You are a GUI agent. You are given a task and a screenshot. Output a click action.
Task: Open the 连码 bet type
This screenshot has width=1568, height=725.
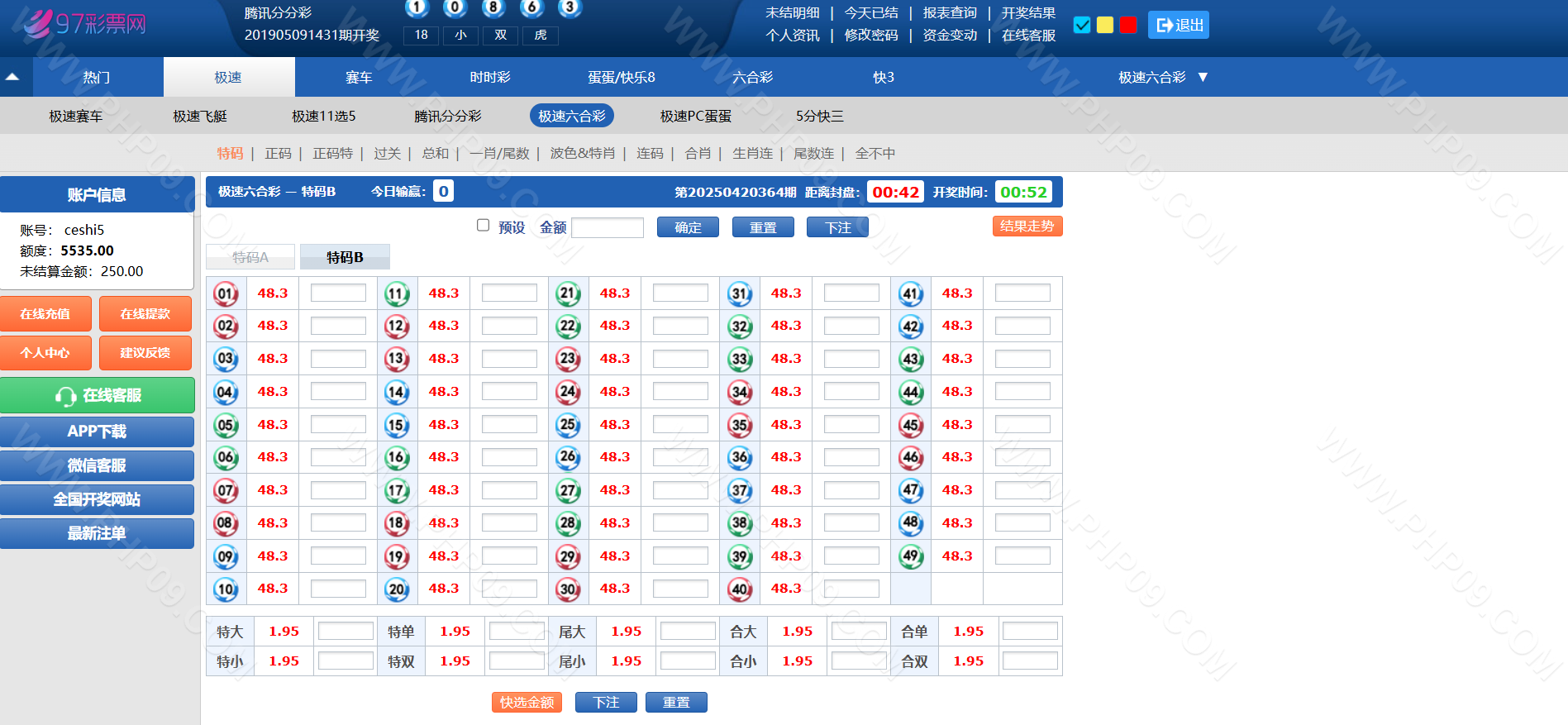(x=650, y=153)
